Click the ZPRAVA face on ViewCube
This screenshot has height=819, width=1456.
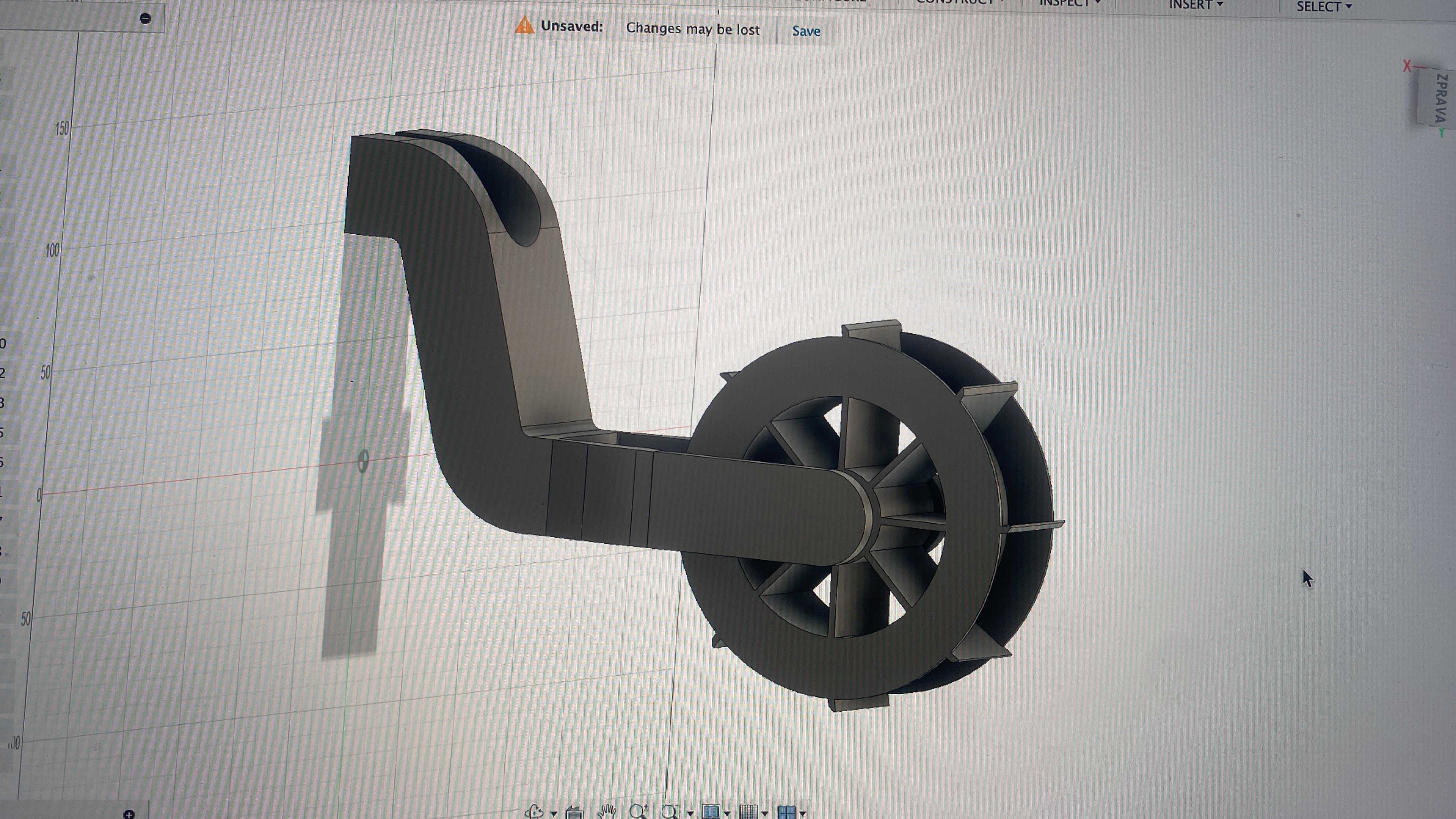(1439, 97)
